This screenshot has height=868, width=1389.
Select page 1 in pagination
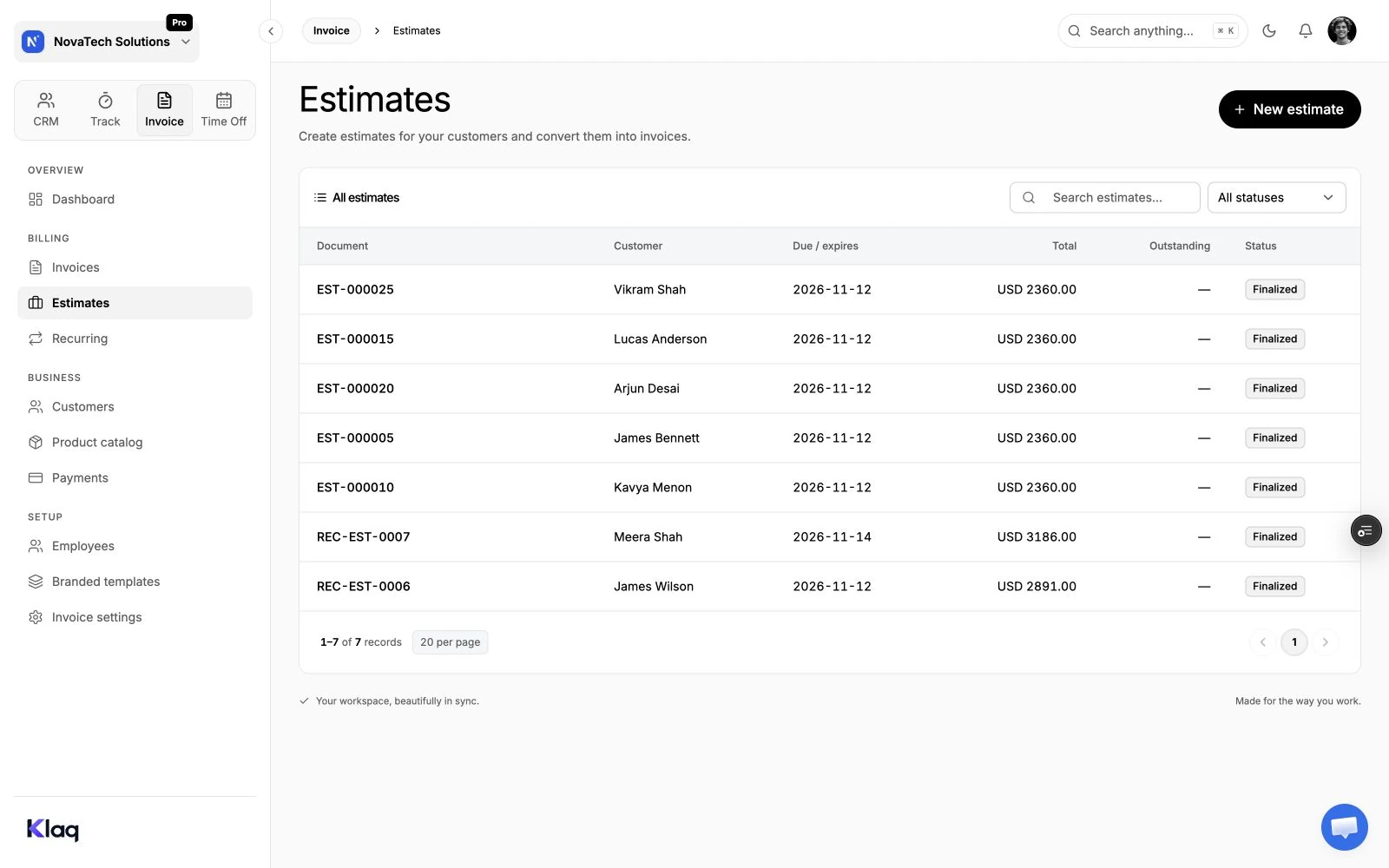pos(1294,642)
